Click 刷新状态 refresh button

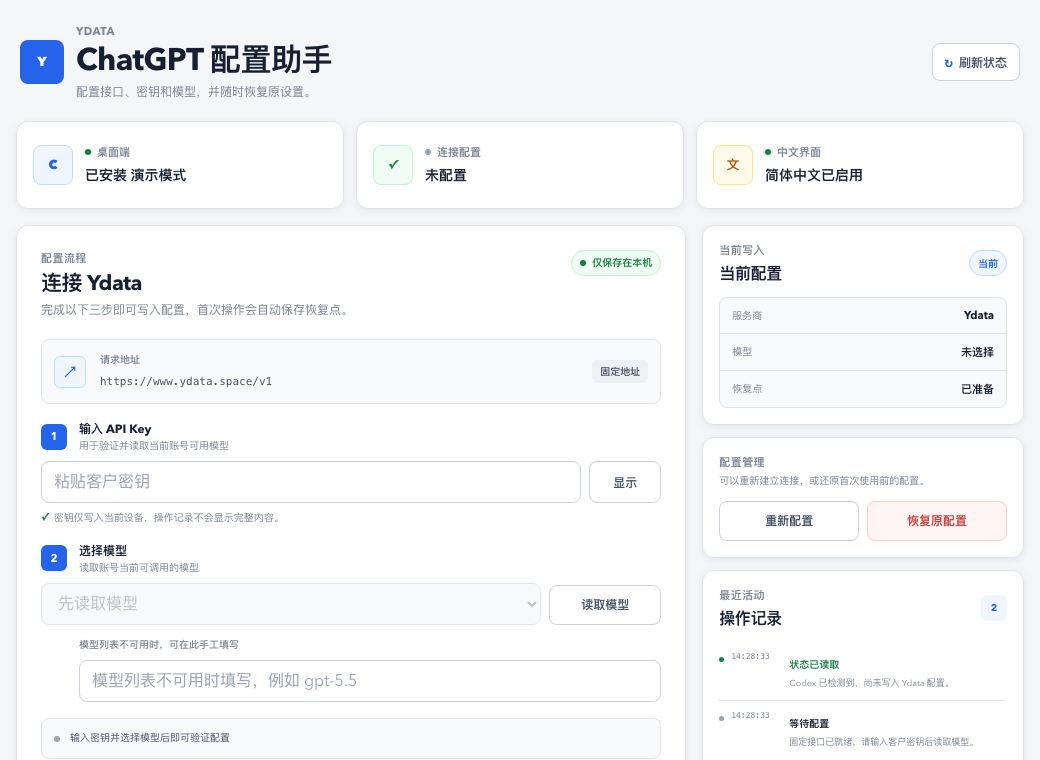(975, 62)
